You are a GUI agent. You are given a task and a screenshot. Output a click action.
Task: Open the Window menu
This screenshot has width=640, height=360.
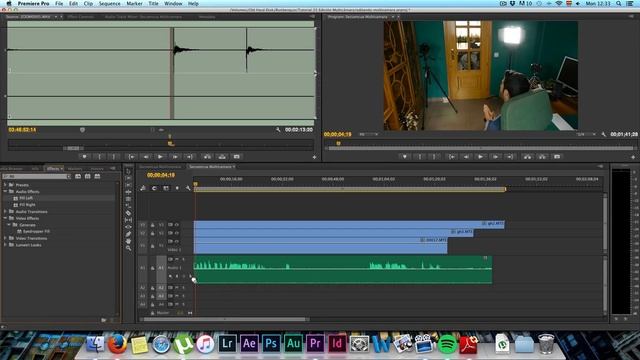[173, 3]
